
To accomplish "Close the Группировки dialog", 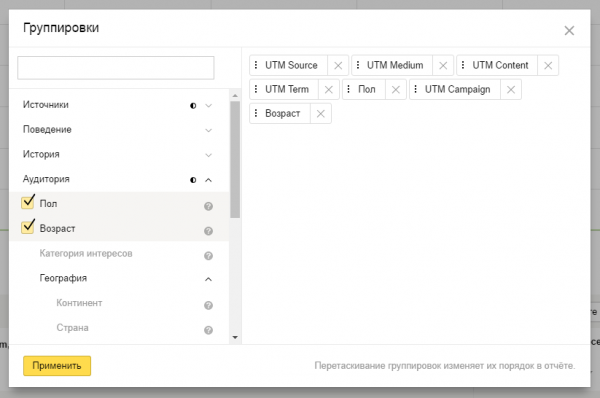I will (569, 31).
